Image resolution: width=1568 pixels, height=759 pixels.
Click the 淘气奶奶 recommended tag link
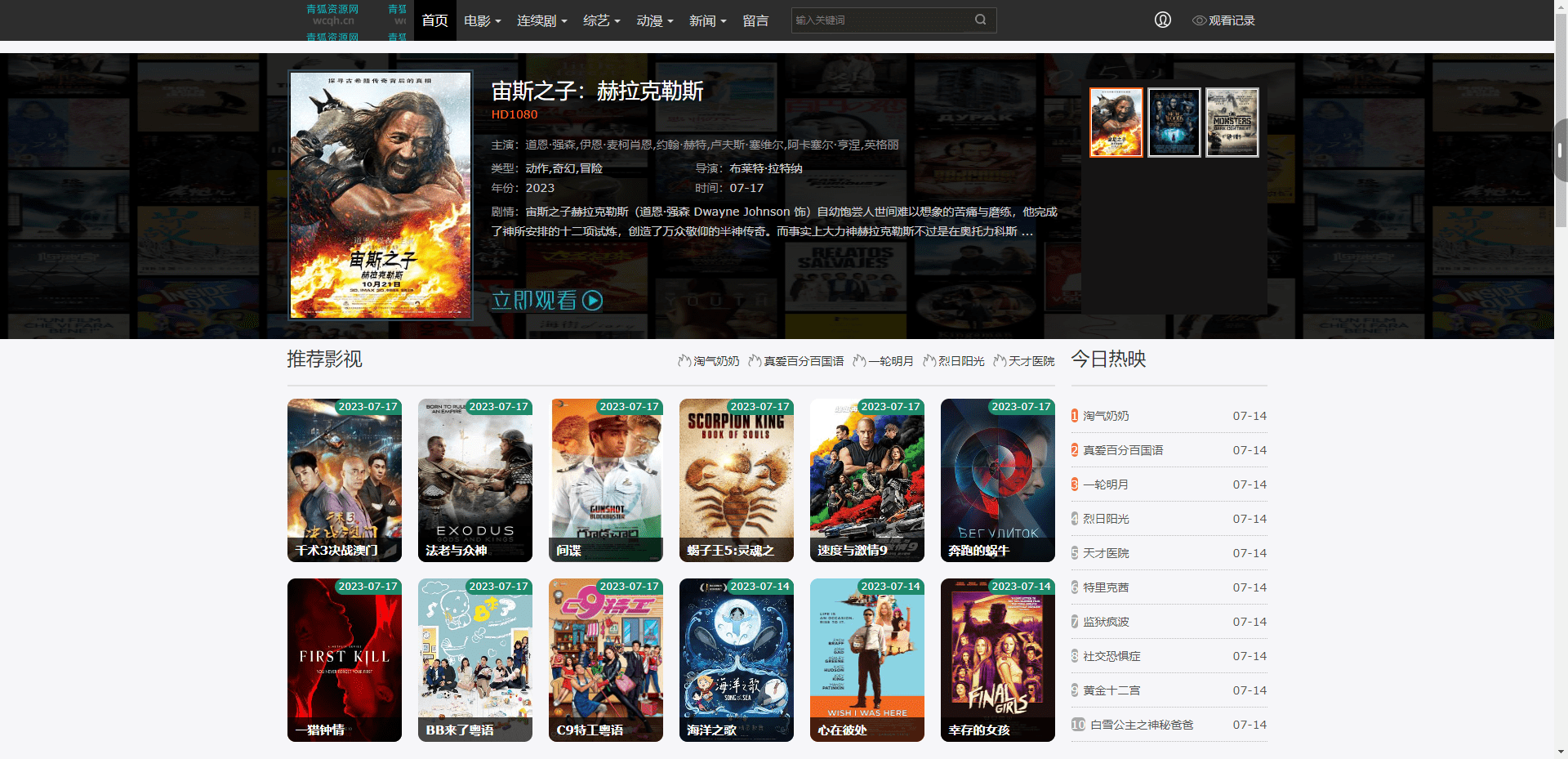pyautogui.click(x=716, y=361)
